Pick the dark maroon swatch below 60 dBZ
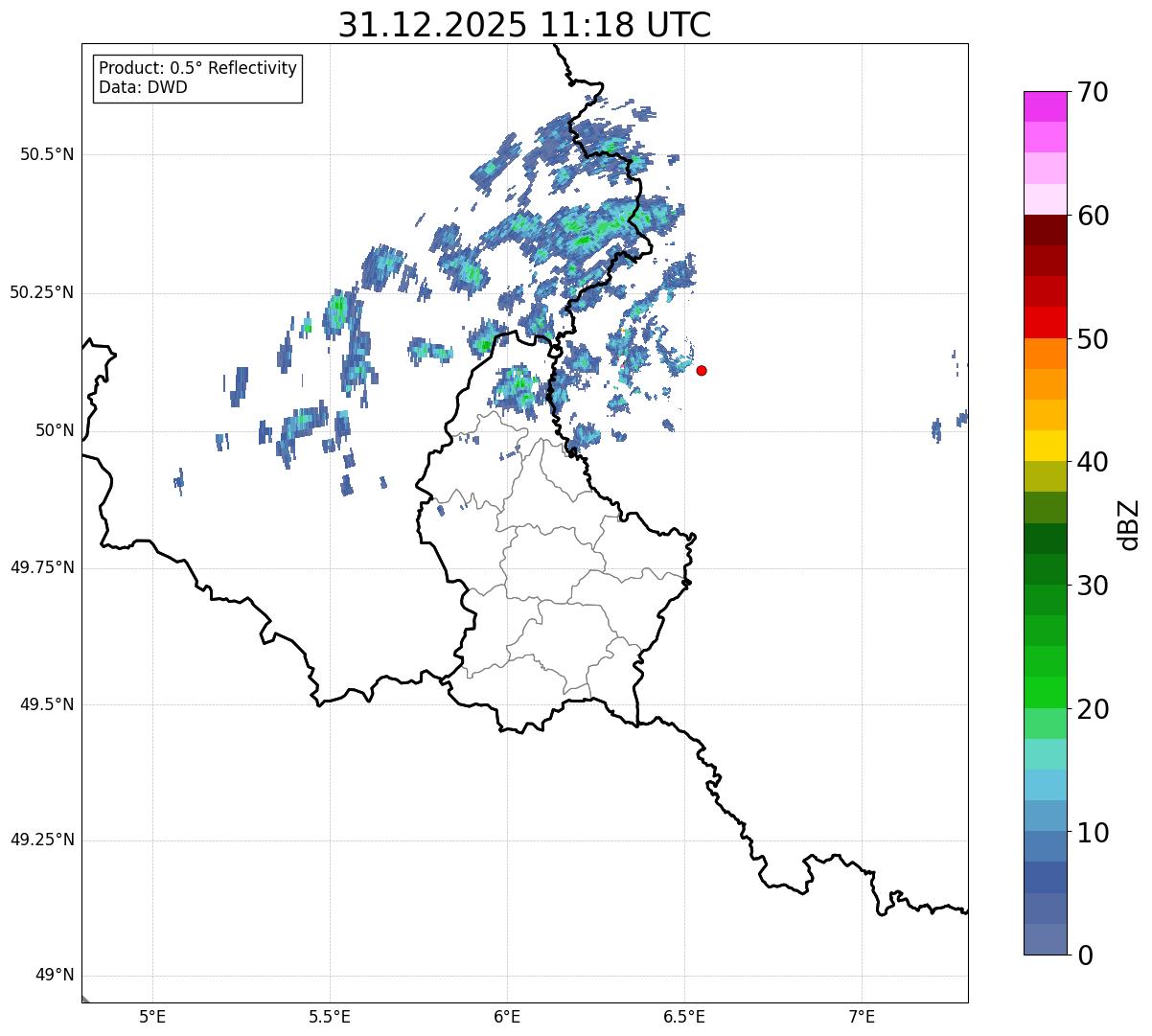1152x1036 pixels. pos(1047,230)
